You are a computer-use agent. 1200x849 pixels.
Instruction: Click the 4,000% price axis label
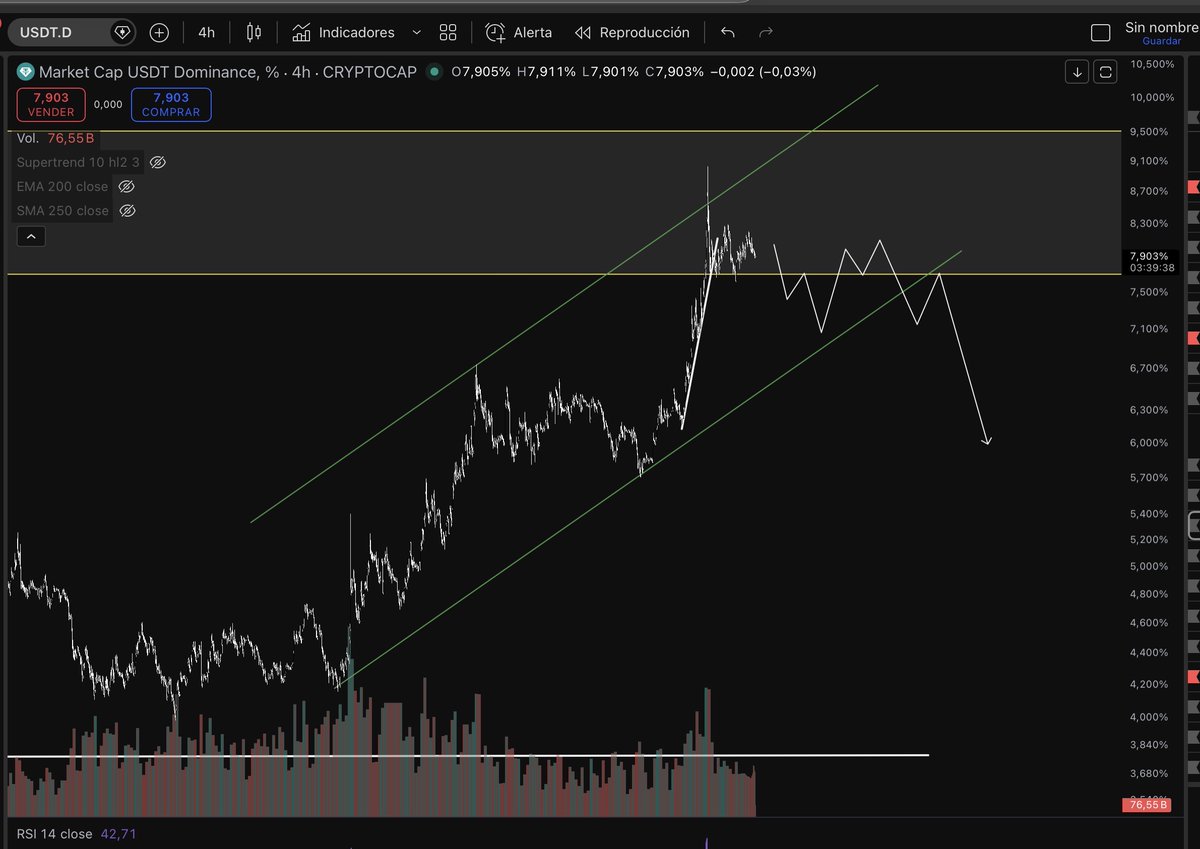tap(1150, 717)
